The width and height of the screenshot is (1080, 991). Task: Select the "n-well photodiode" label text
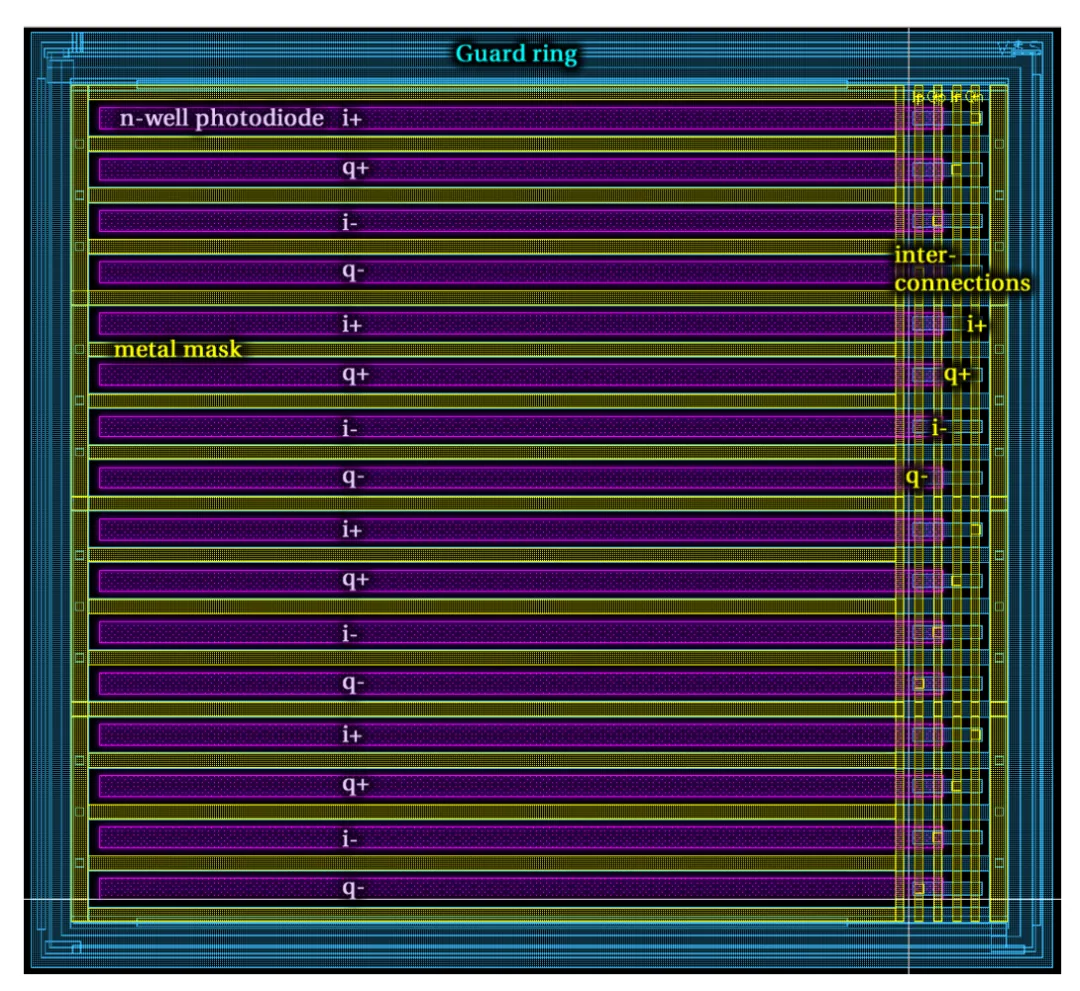click(x=221, y=118)
